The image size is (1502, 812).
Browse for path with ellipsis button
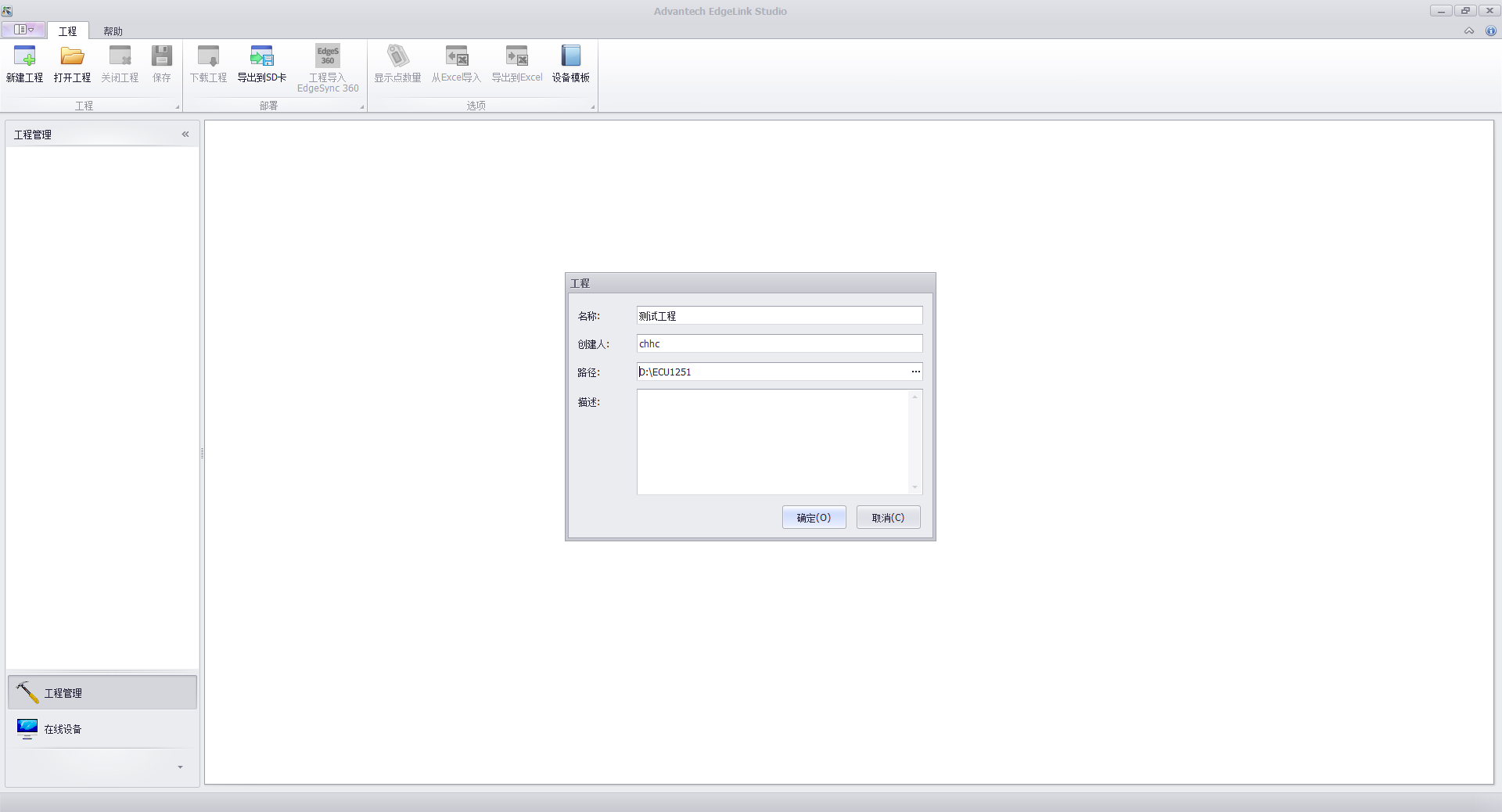(916, 372)
